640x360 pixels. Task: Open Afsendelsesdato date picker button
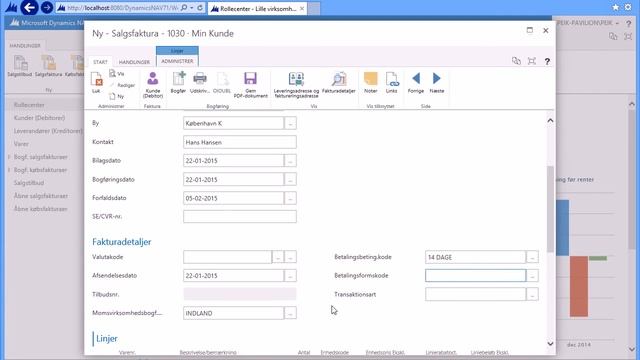point(290,276)
